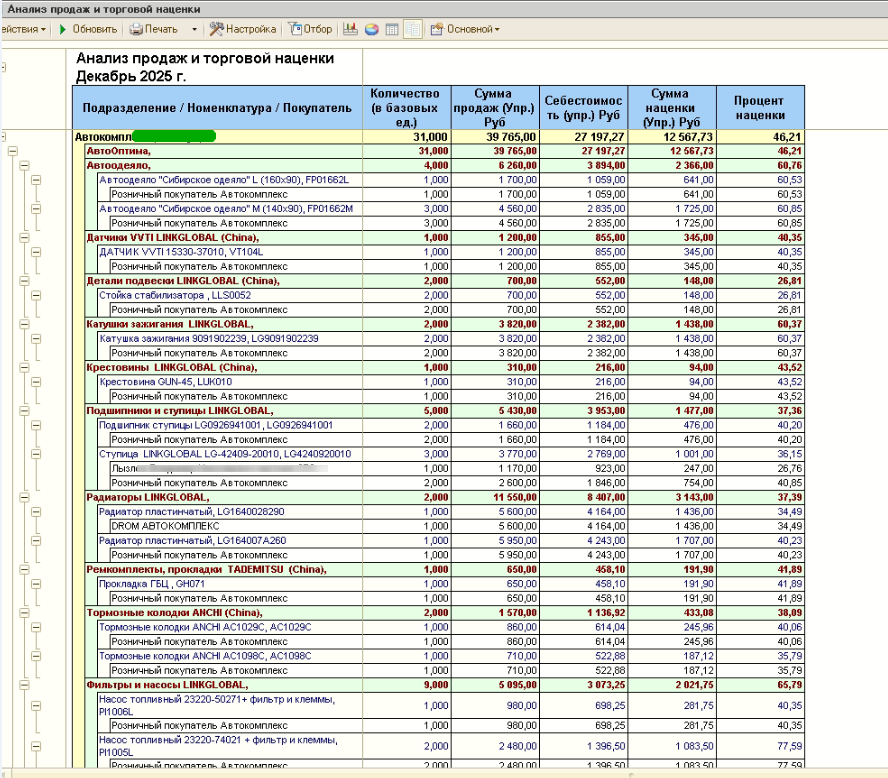The height and width of the screenshot is (778, 888).
Task: Collapse the Радиаторы LINKGLOBAL group
Action: pyautogui.click(x=24, y=496)
